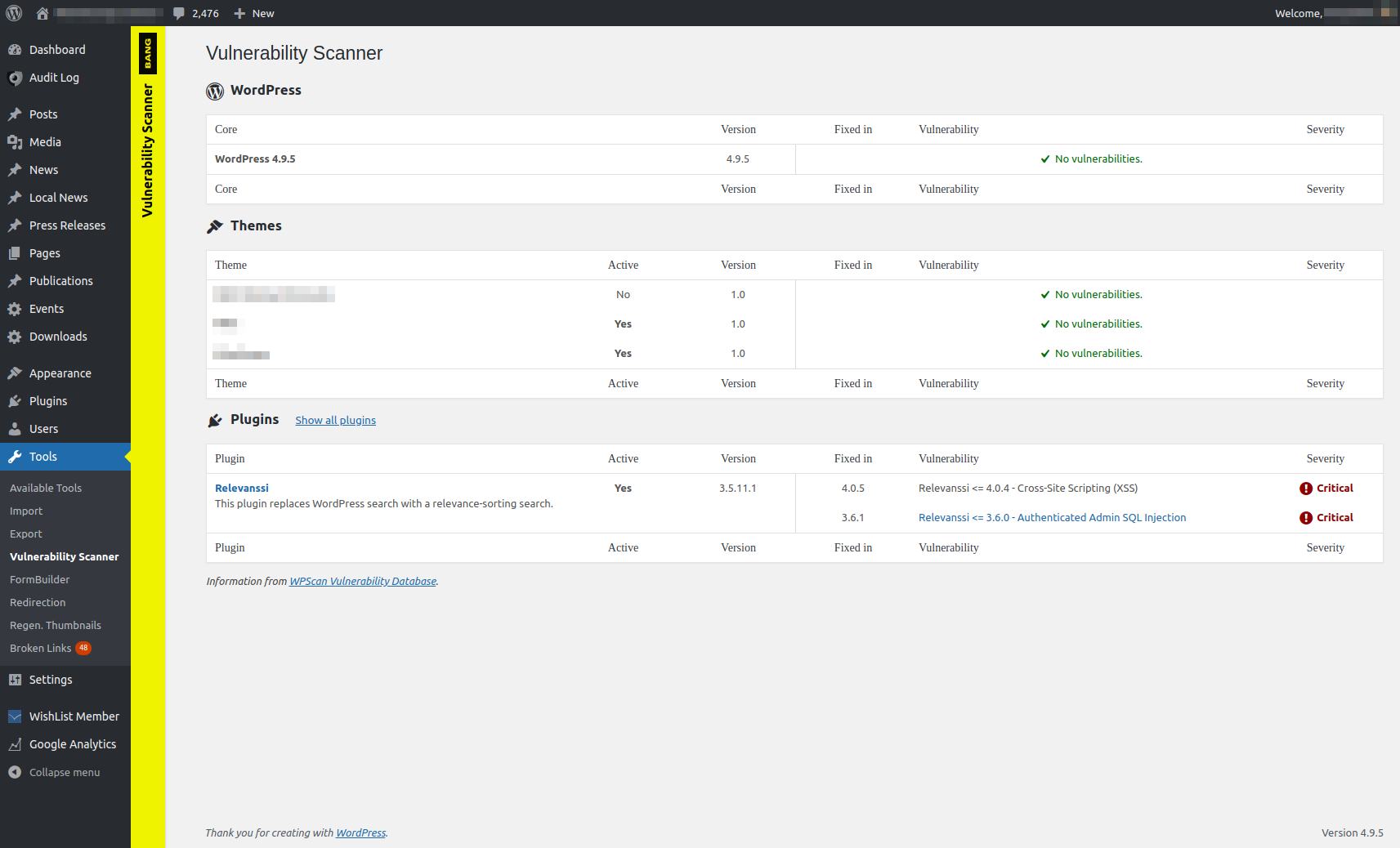Select Vulnerability Scanner submenu item
This screenshot has height=848, width=1400.
[65, 556]
